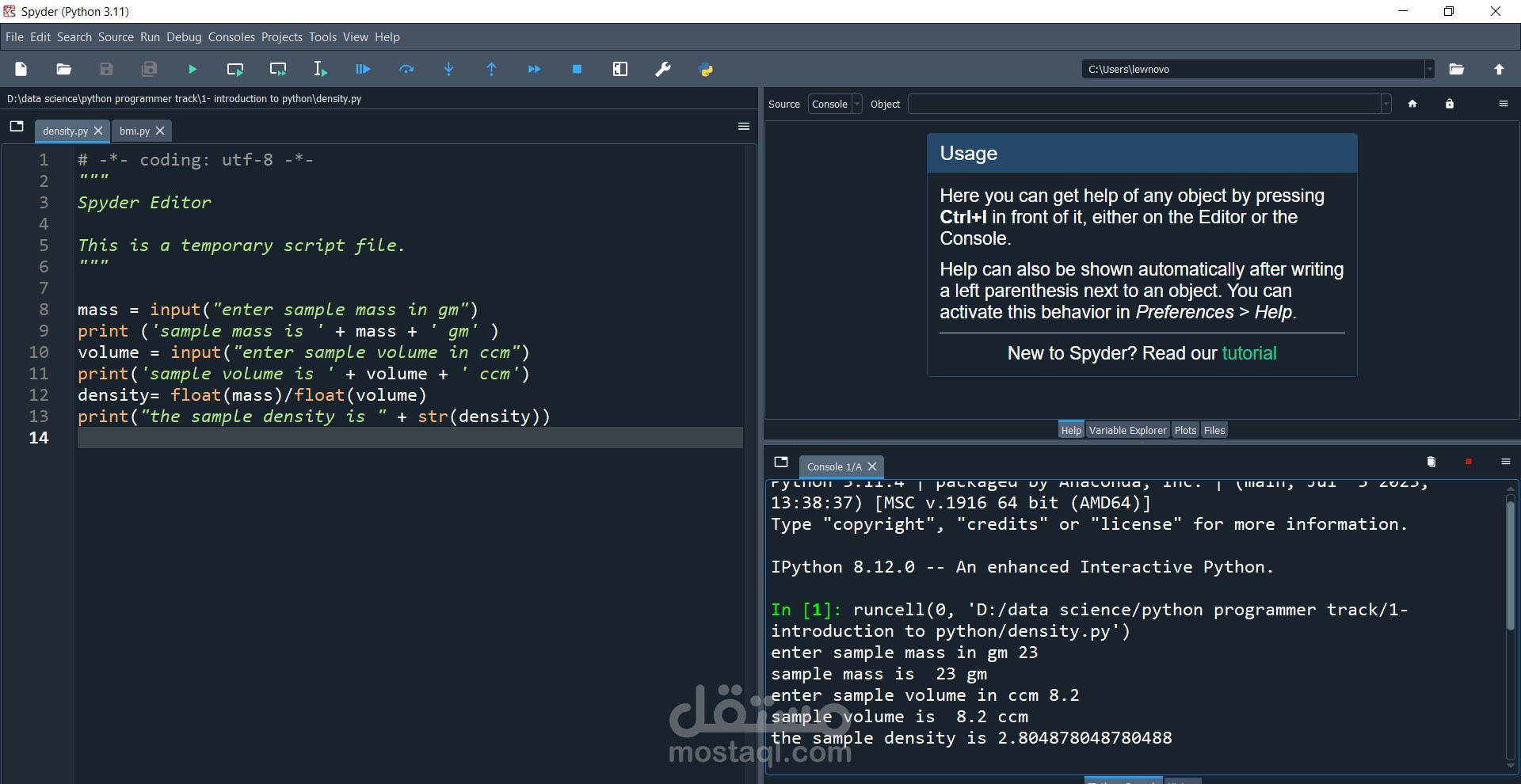This screenshot has height=784, width=1521.
Task: Maximize the current pane from the toolbar
Action: coord(620,70)
